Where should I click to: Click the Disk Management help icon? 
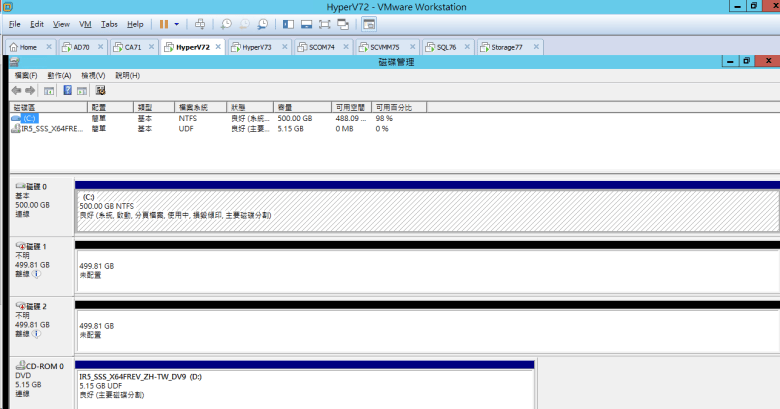(x=67, y=90)
